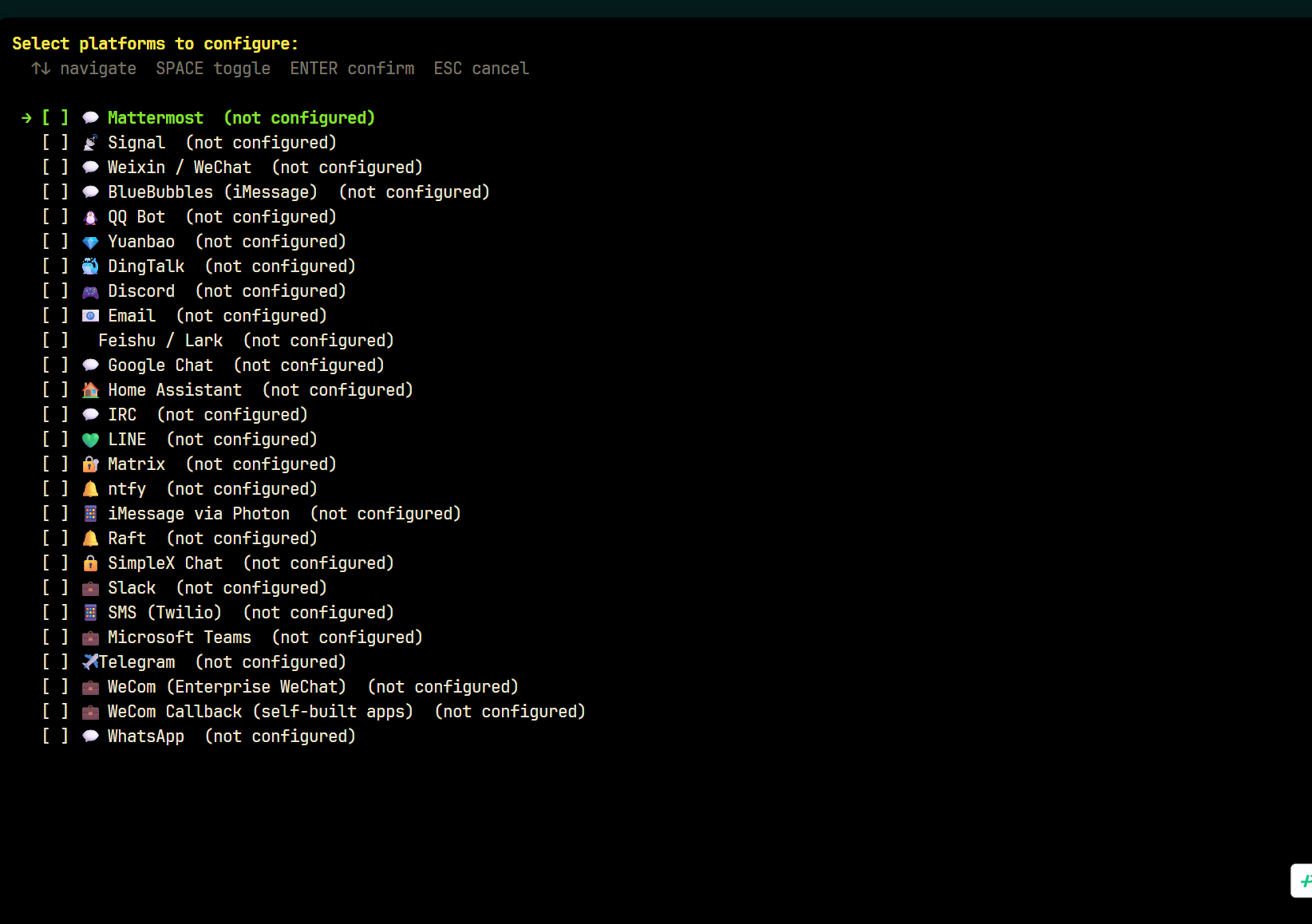Image resolution: width=1312 pixels, height=924 pixels.
Task: Click the Telegram airplane icon
Action: pos(91,662)
